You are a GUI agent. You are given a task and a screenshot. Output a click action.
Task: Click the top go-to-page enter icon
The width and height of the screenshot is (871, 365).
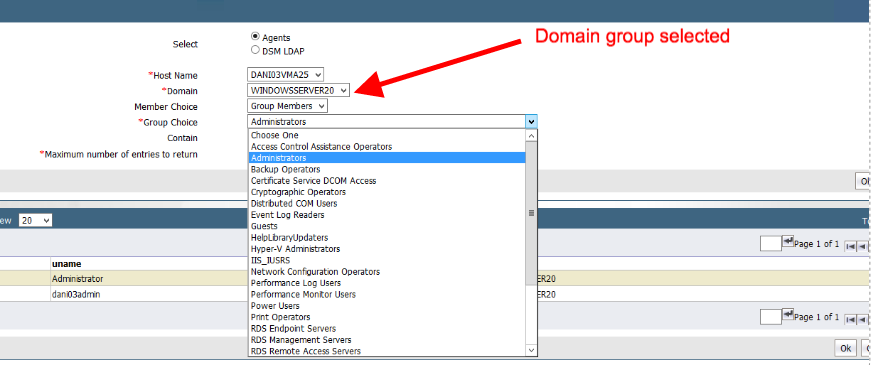[788, 242]
